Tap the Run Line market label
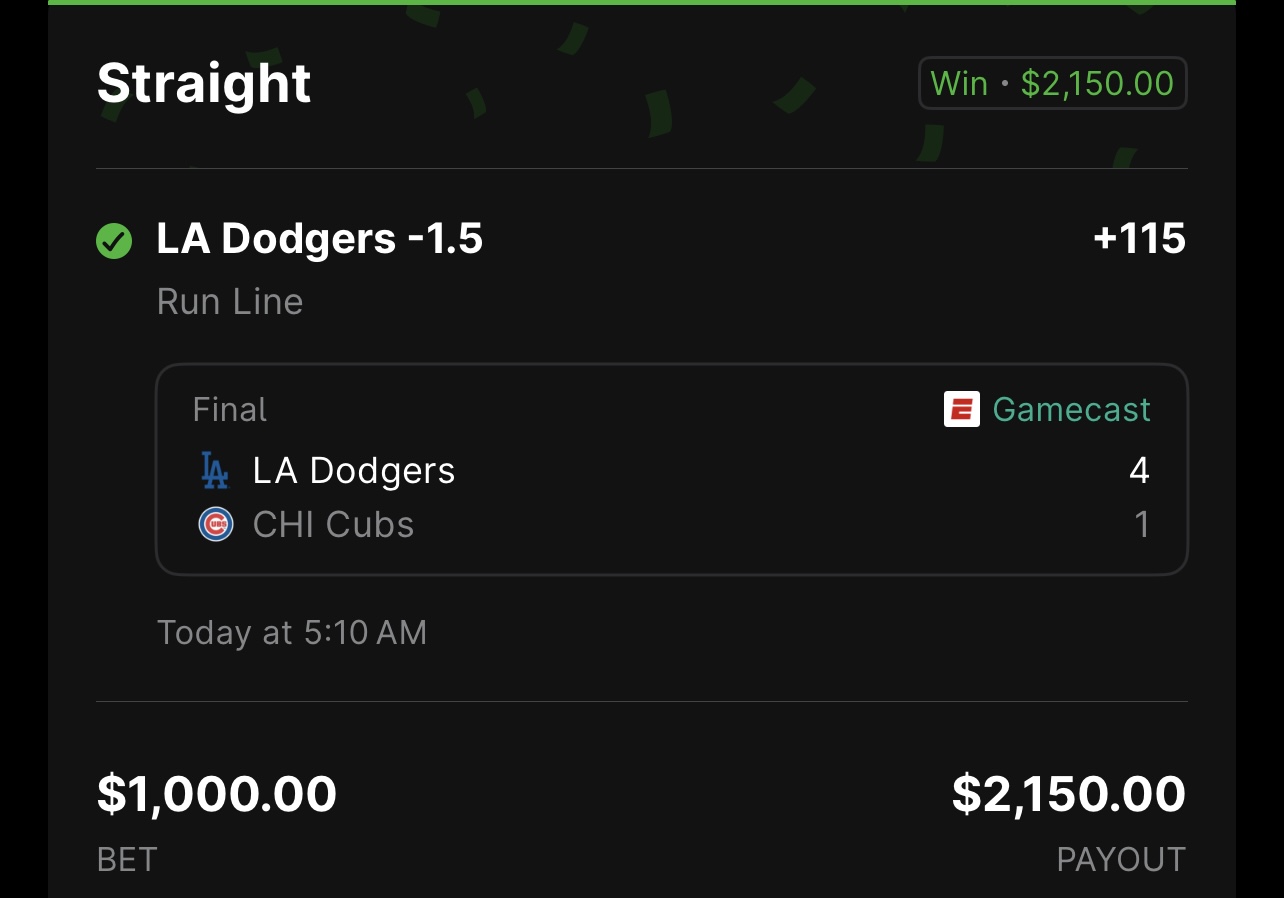Screen dimensions: 1284x898 click(230, 302)
